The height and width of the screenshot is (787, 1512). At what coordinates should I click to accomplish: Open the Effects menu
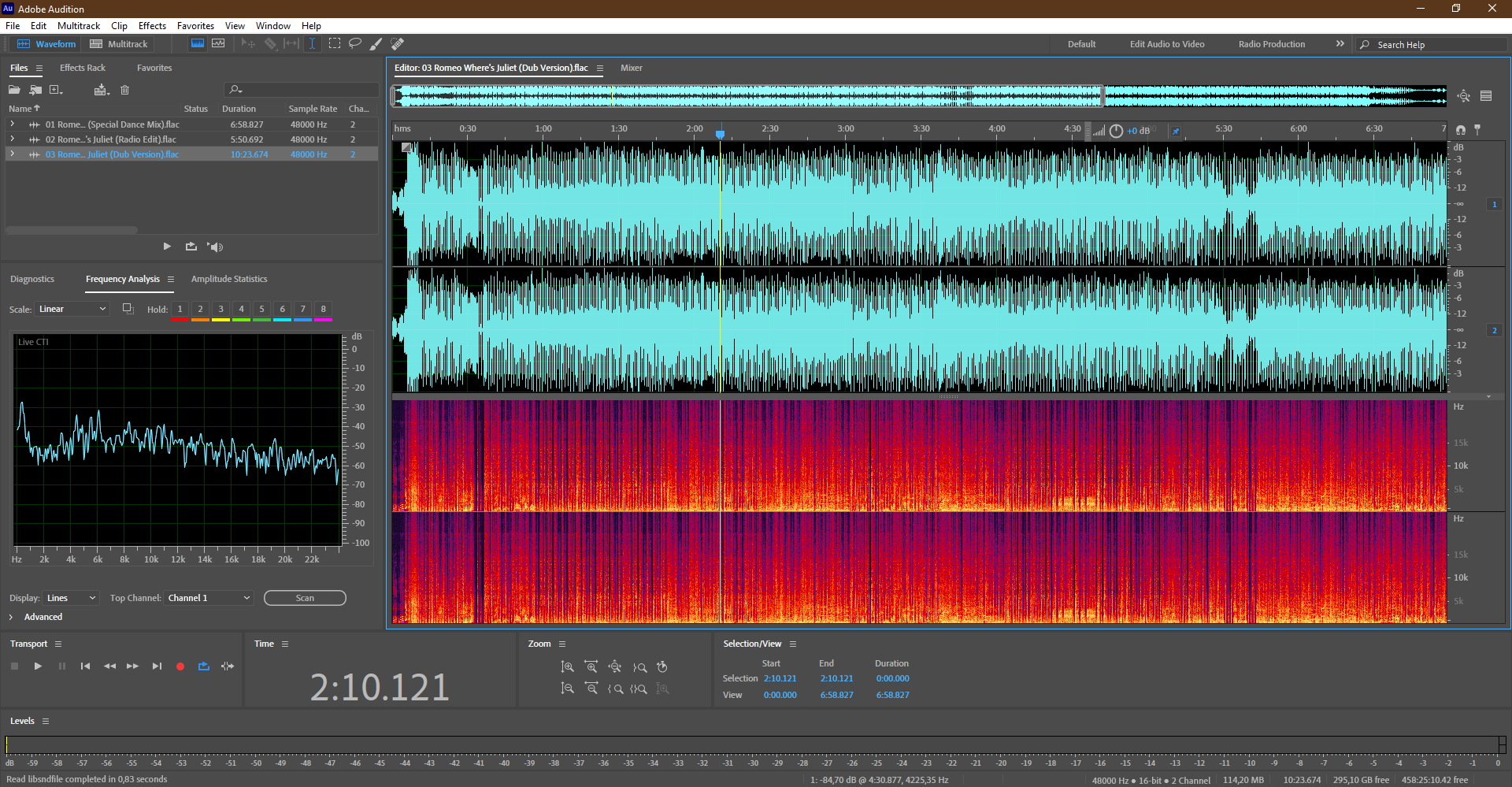tap(152, 26)
